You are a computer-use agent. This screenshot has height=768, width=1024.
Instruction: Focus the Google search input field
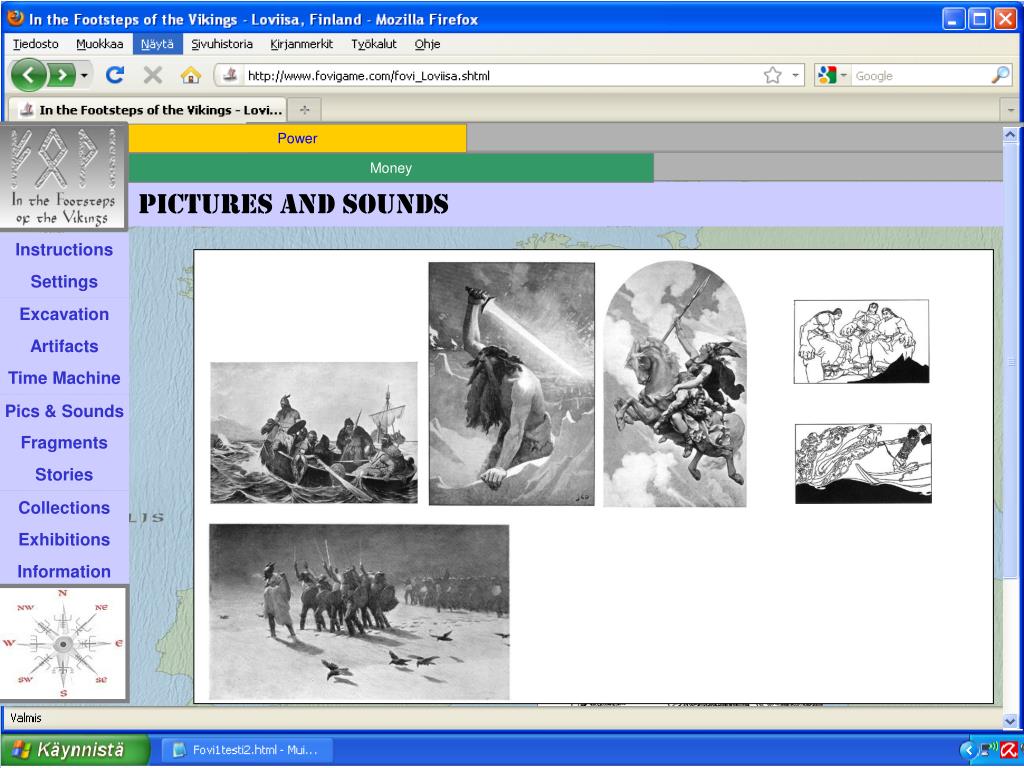click(x=920, y=76)
